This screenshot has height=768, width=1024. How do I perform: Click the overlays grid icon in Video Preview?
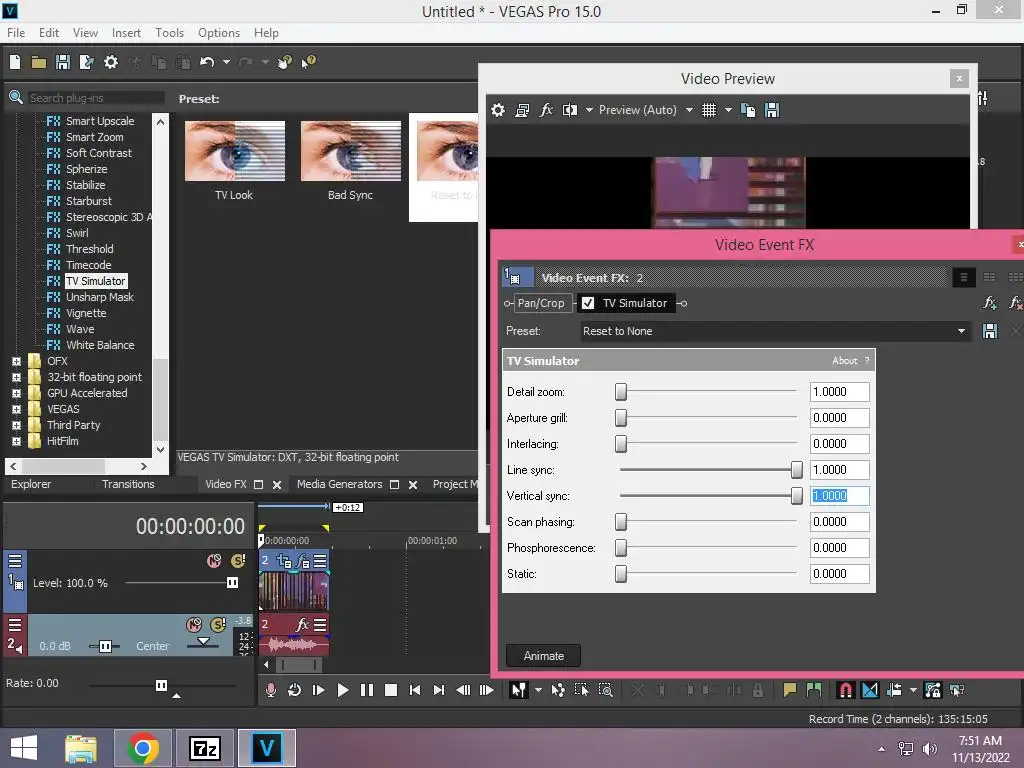[709, 110]
